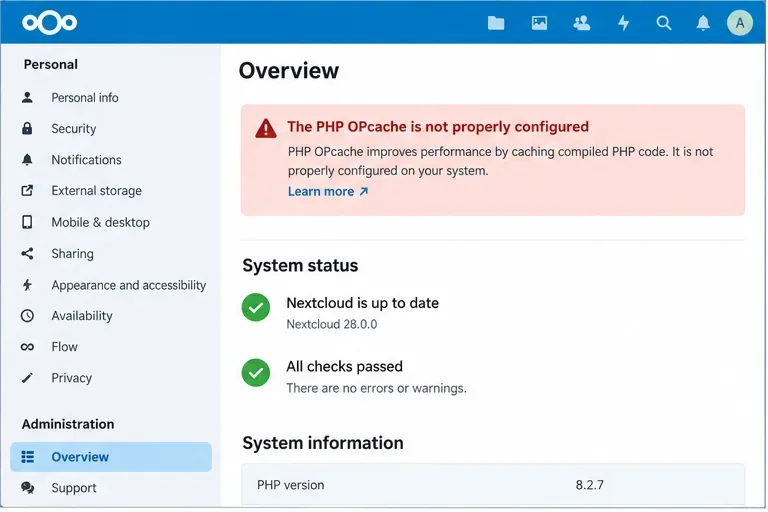This screenshot has height=512, width=768.
Task: Click the chat icon beside Support
Action: 27,488
